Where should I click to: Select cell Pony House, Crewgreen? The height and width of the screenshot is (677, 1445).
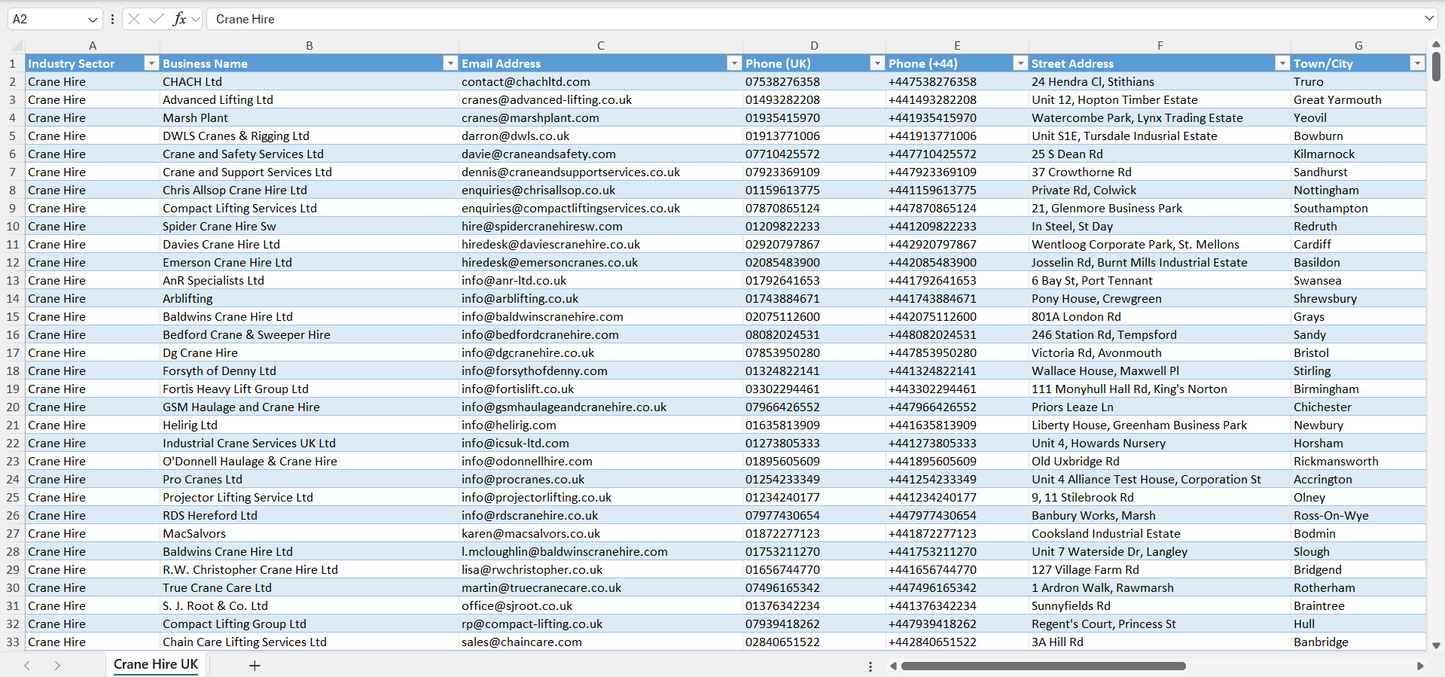click(1160, 298)
